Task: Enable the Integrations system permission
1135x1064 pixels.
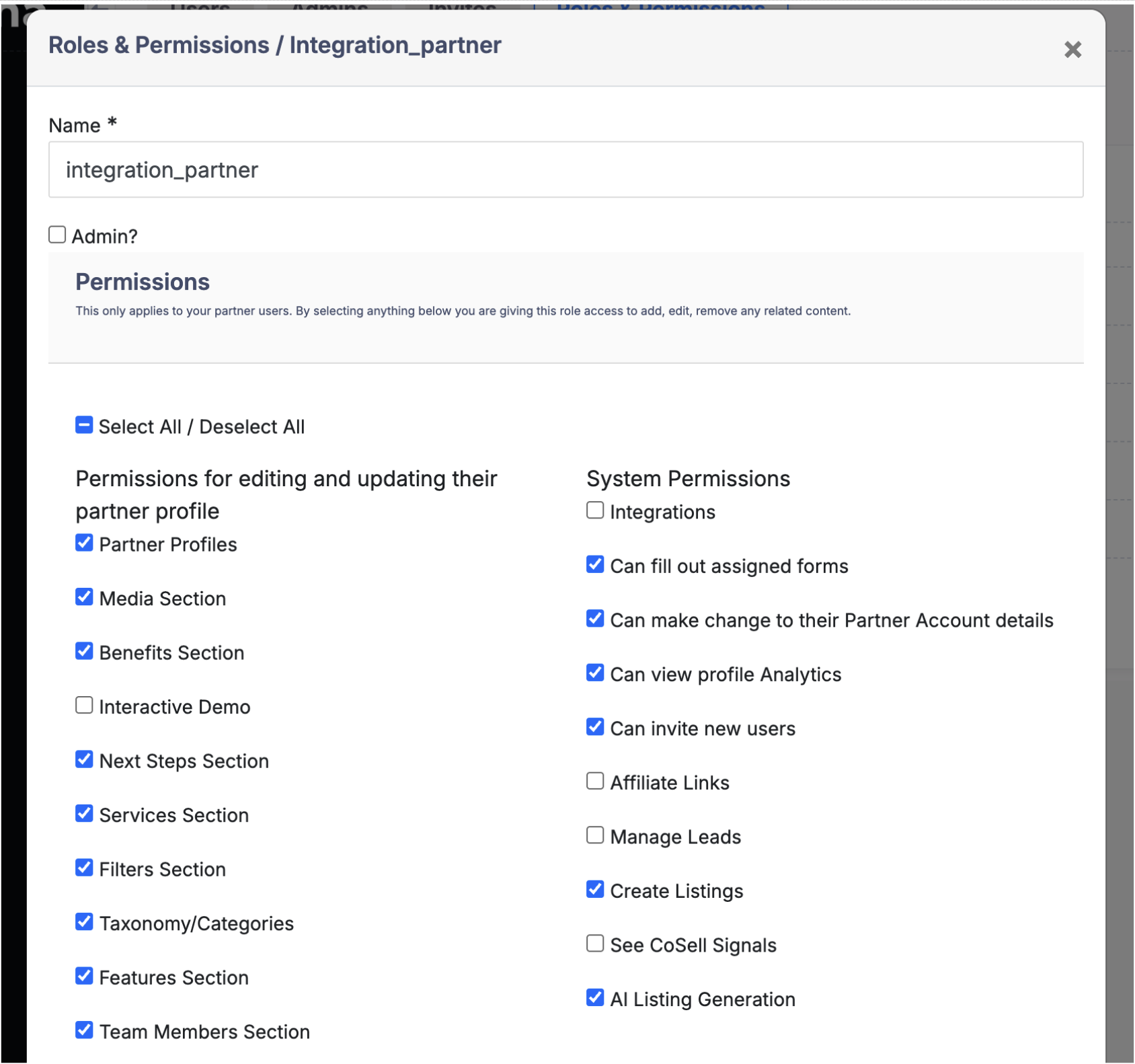Action: [595, 510]
